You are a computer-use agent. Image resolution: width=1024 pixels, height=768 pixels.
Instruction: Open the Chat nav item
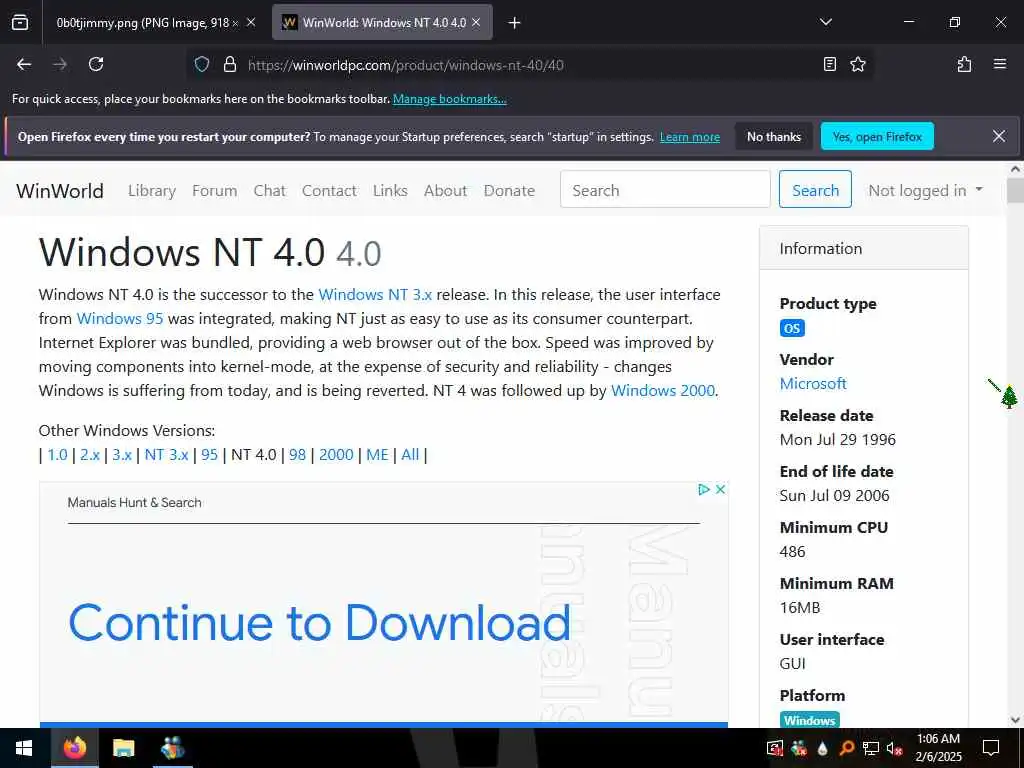point(270,191)
